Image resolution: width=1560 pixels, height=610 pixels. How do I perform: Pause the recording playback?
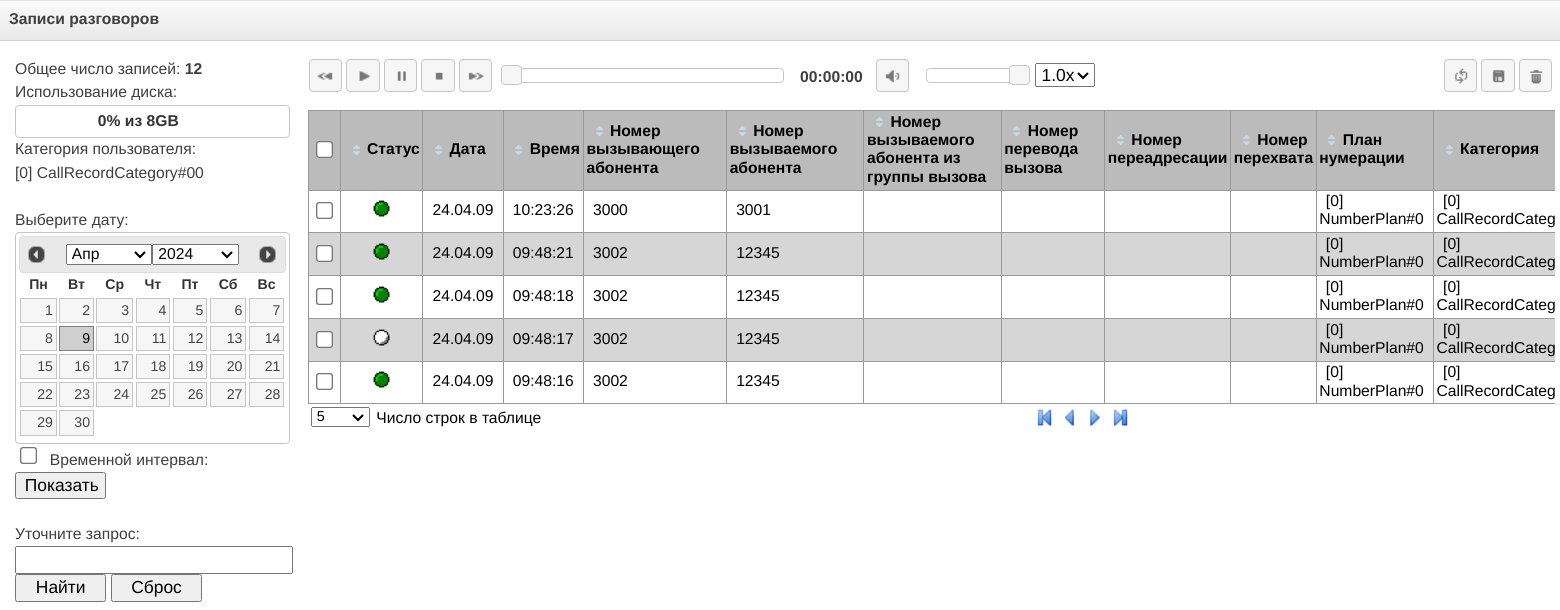pos(400,76)
